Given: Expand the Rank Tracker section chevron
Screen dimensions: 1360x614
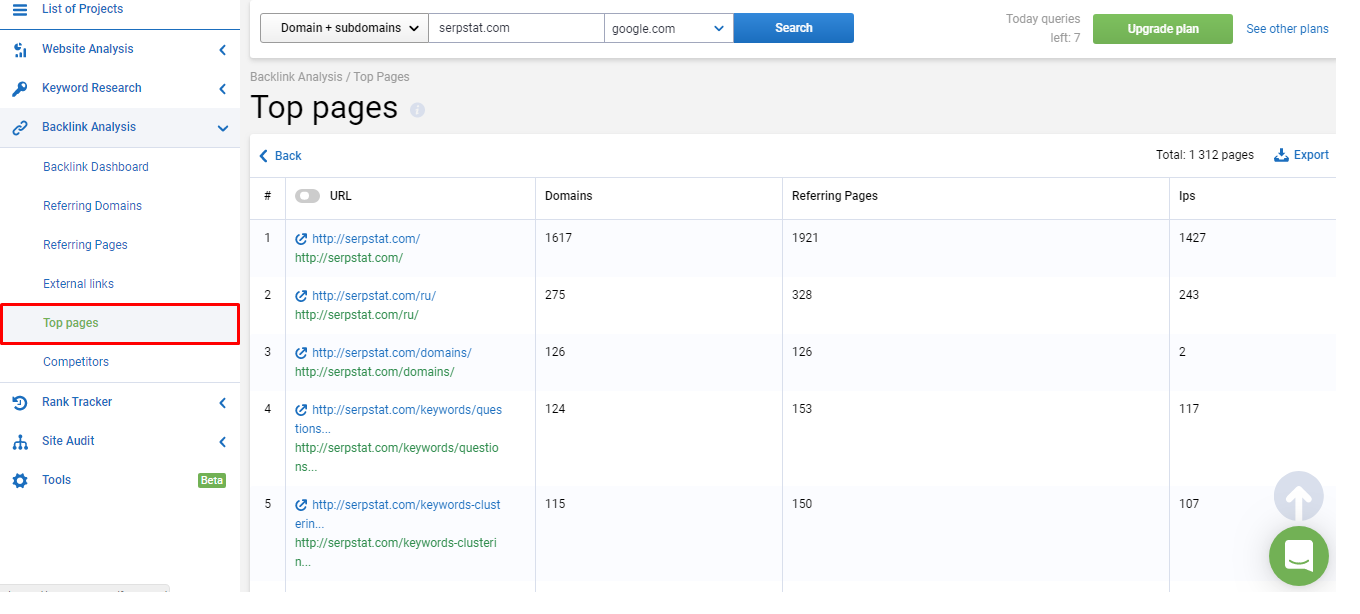Looking at the screenshot, I should [x=222, y=403].
